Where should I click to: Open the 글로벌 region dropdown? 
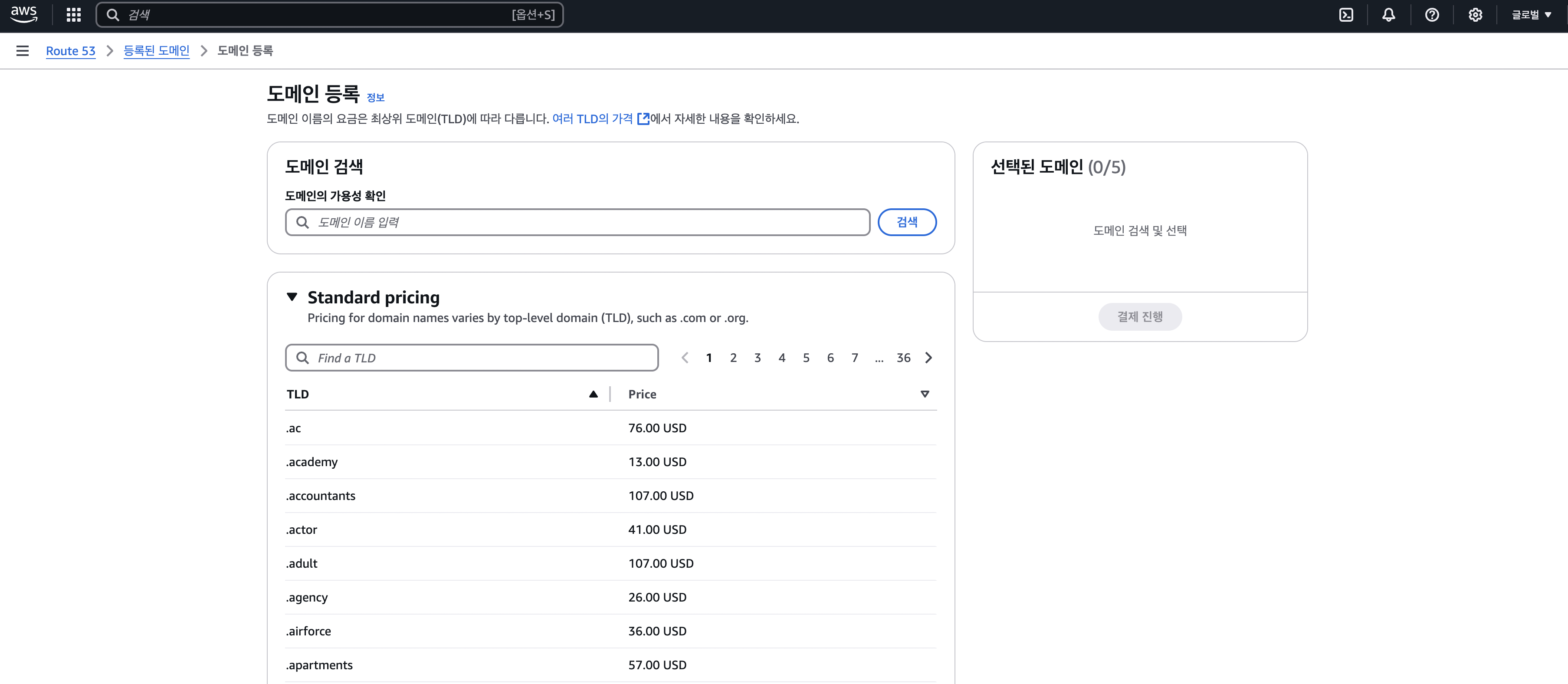pos(1532,15)
